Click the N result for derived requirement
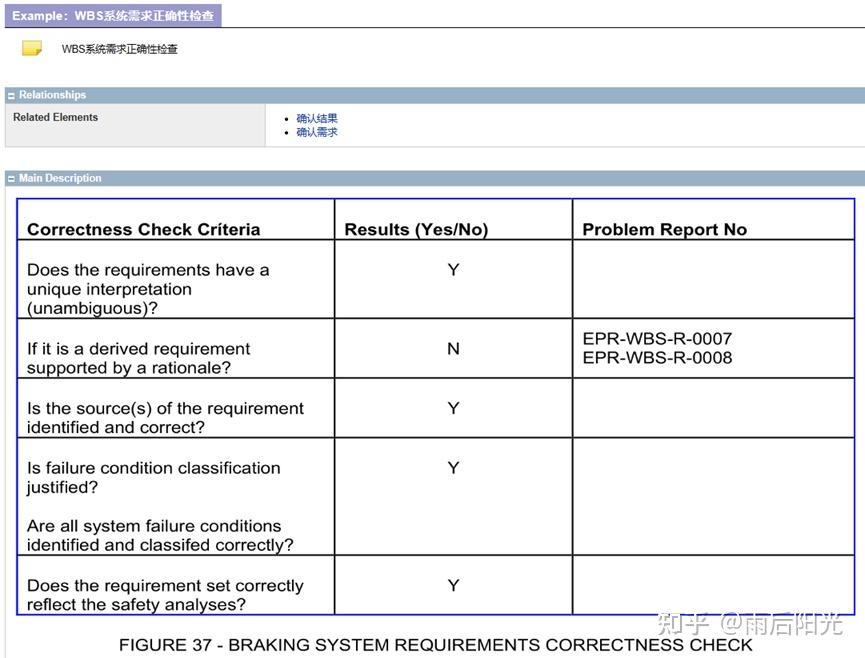The width and height of the screenshot is (865, 658). (x=453, y=349)
